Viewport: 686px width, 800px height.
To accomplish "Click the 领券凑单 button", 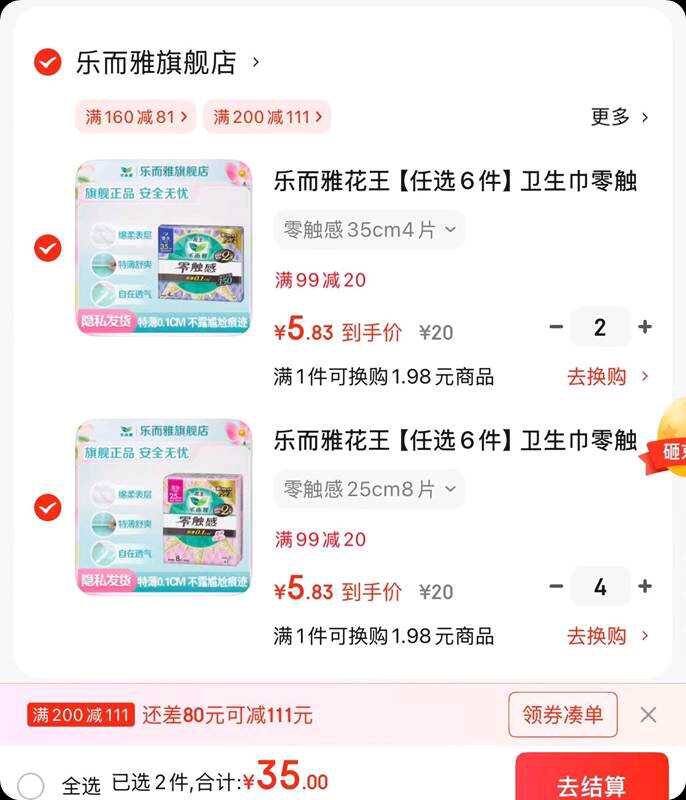I will [x=563, y=714].
